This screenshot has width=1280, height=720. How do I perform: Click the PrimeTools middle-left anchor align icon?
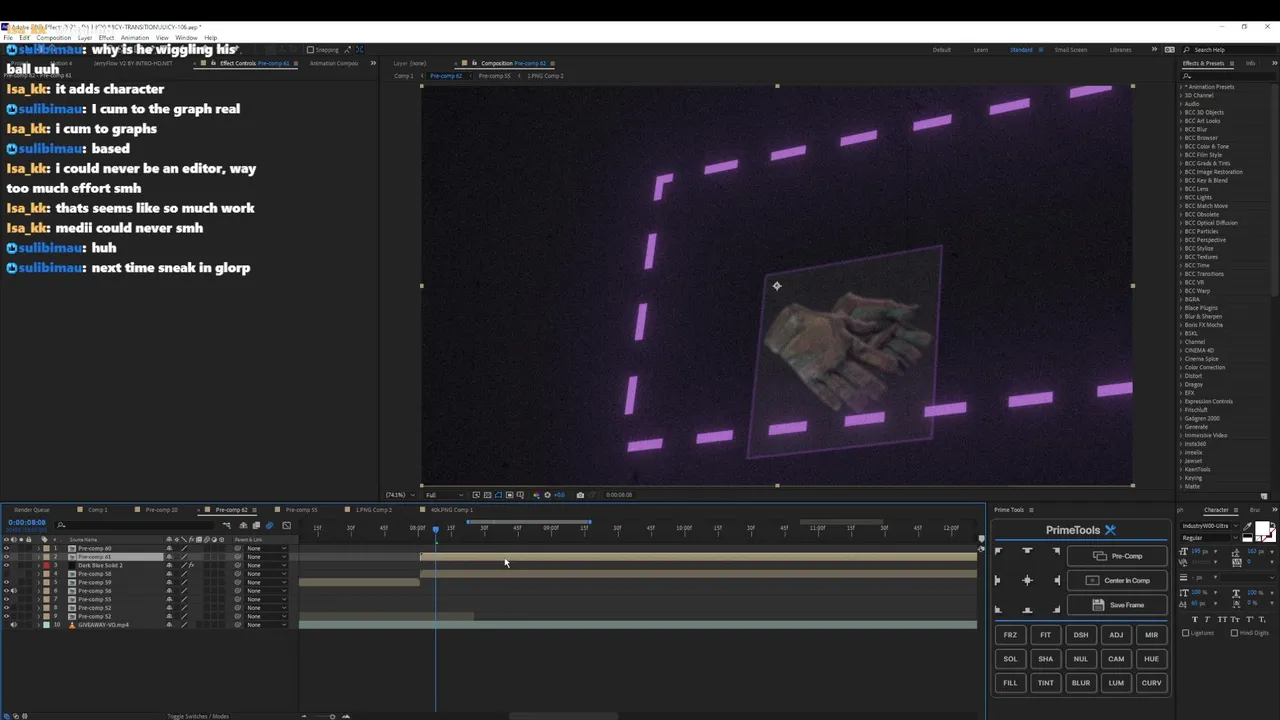click(998, 580)
